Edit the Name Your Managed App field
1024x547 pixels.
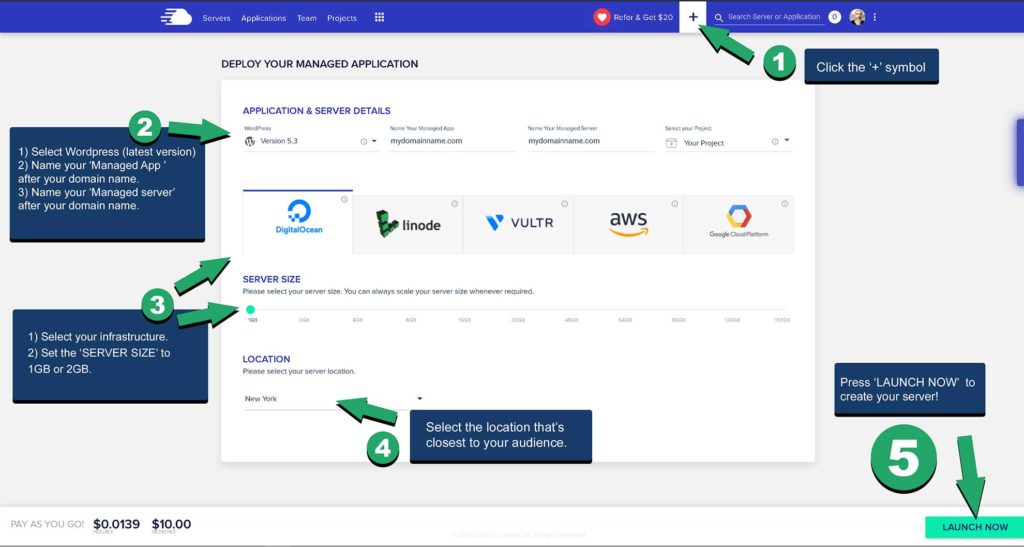tap(453, 141)
